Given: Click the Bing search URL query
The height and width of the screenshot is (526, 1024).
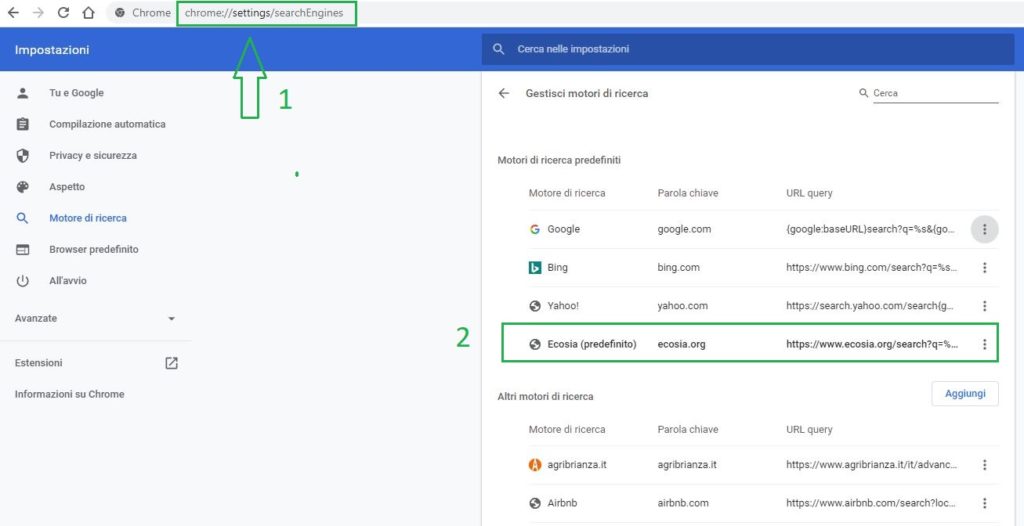Looking at the screenshot, I should coord(872,267).
